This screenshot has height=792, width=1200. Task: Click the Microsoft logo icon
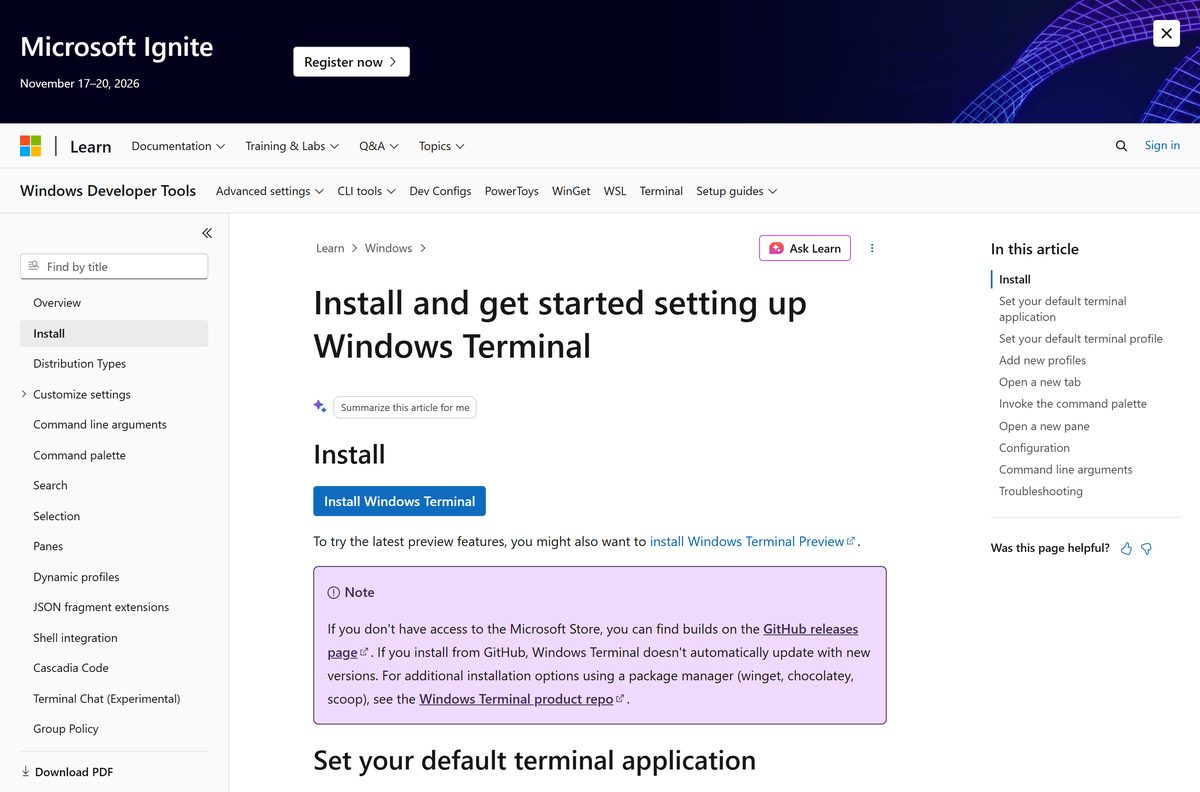pos(31,146)
